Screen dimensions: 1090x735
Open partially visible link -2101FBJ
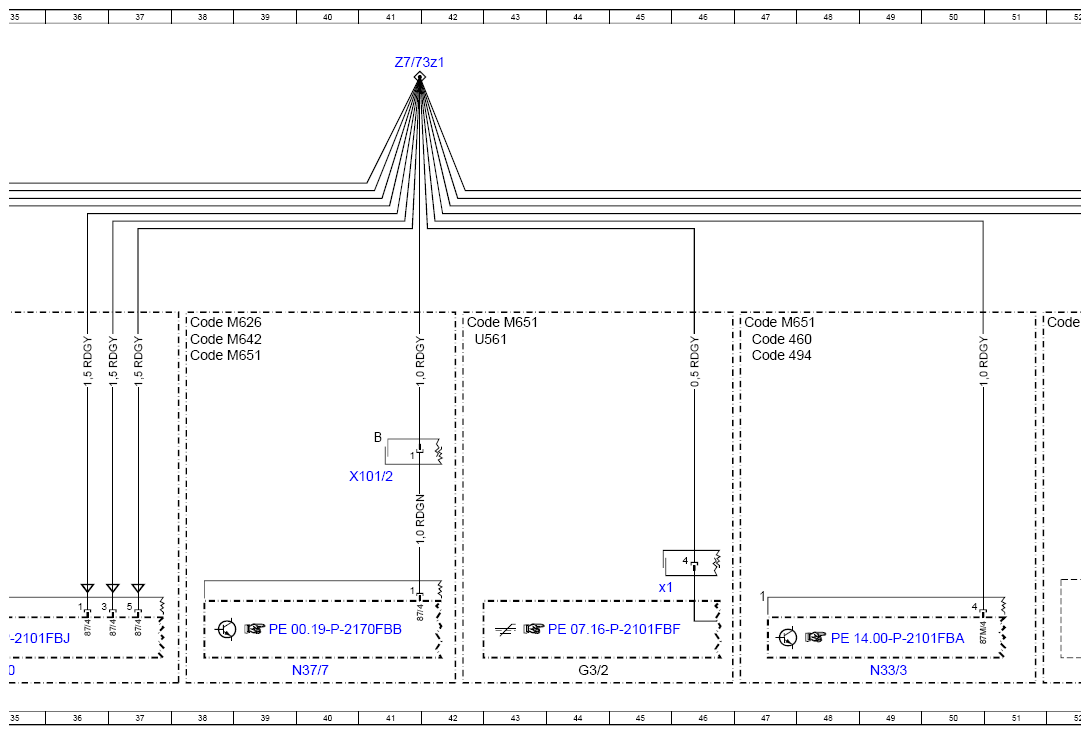[40, 638]
